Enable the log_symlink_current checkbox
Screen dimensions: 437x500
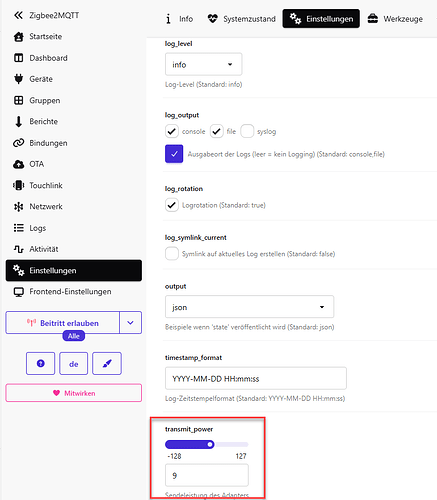pyautogui.click(x=172, y=254)
